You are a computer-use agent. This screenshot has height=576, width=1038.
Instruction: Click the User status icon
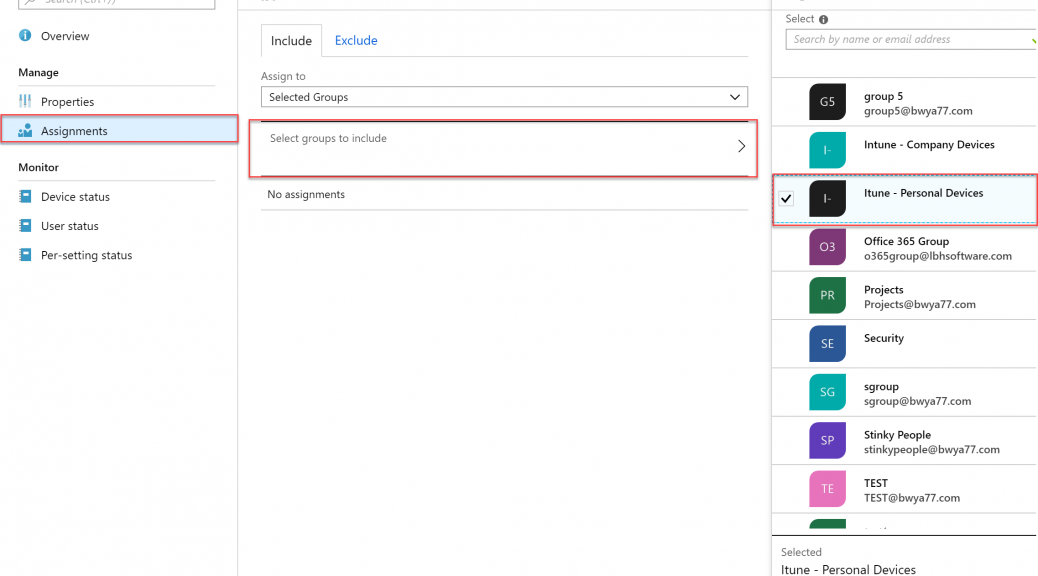25,225
